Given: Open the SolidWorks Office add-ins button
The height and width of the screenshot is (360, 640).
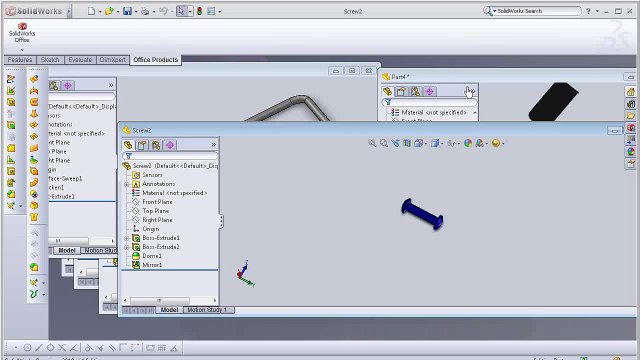Looking at the screenshot, I should [x=22, y=33].
